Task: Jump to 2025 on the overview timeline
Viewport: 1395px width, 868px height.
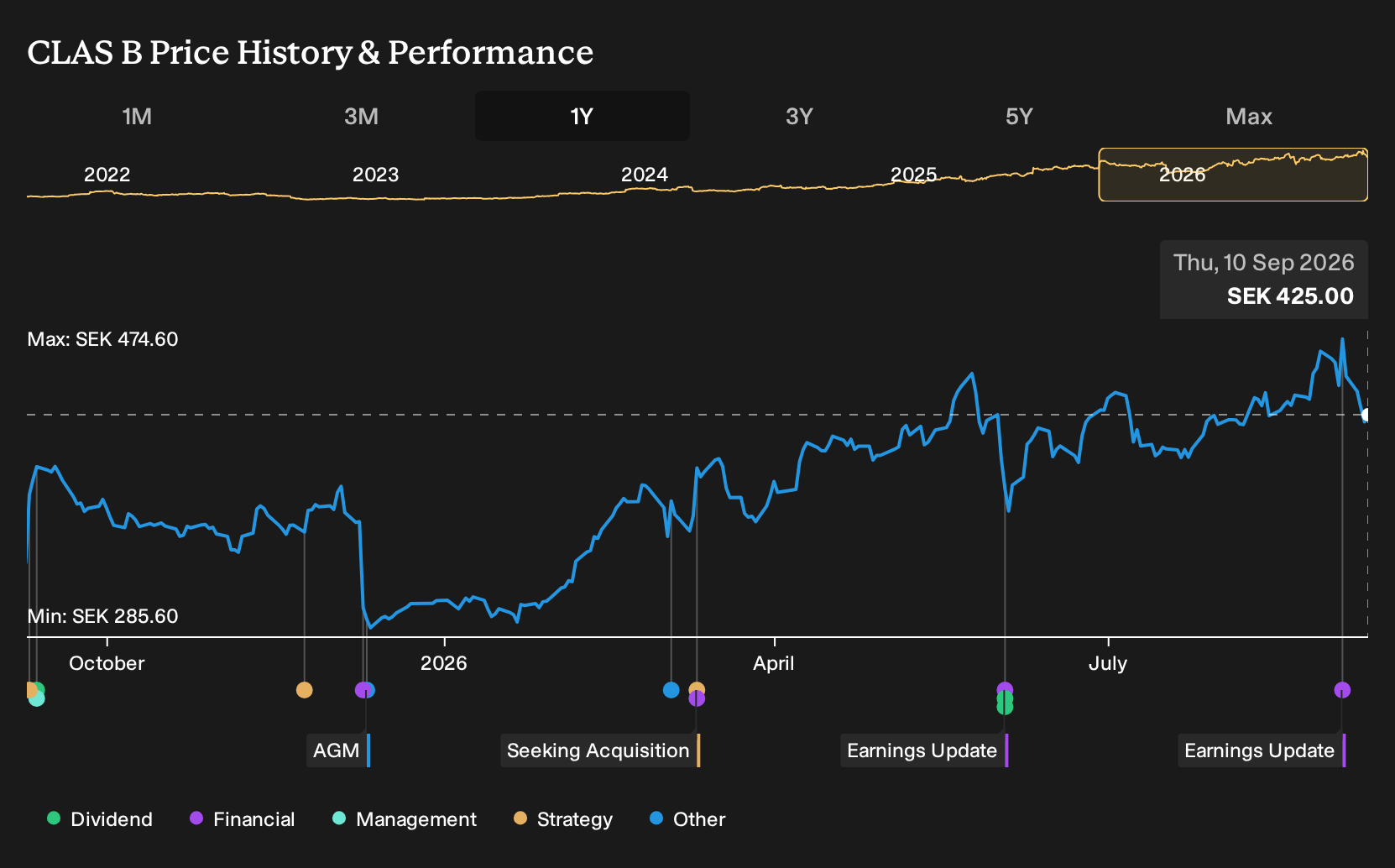Action: pyautogui.click(x=913, y=175)
